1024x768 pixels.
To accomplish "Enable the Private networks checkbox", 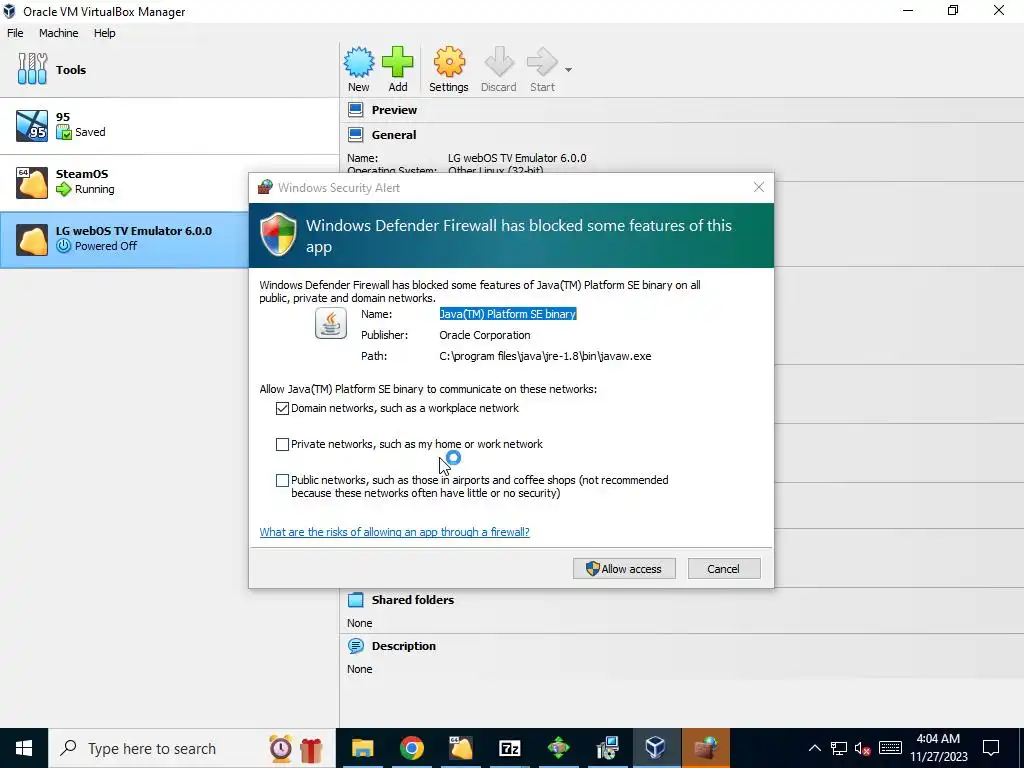I will (282, 444).
